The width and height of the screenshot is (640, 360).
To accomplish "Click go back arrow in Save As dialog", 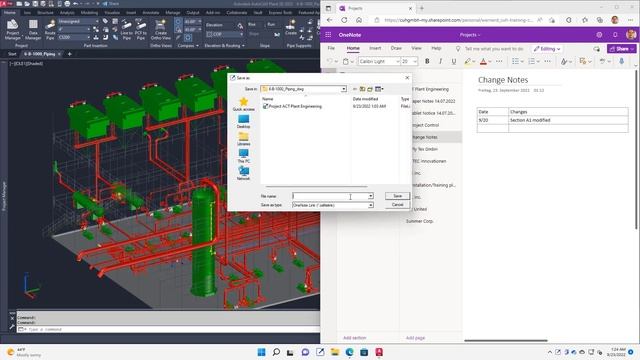I will pos(355,89).
